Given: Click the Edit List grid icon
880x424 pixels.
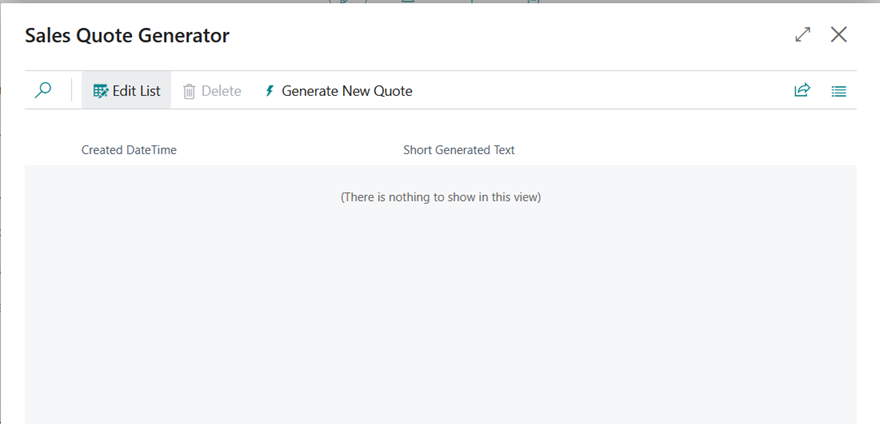Looking at the screenshot, I should click(100, 91).
